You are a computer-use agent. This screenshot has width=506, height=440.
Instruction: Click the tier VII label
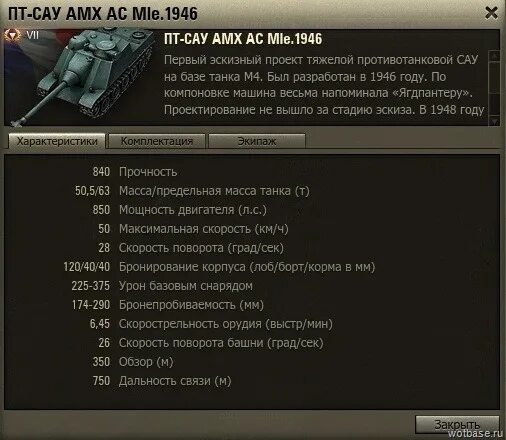[x=32, y=35]
